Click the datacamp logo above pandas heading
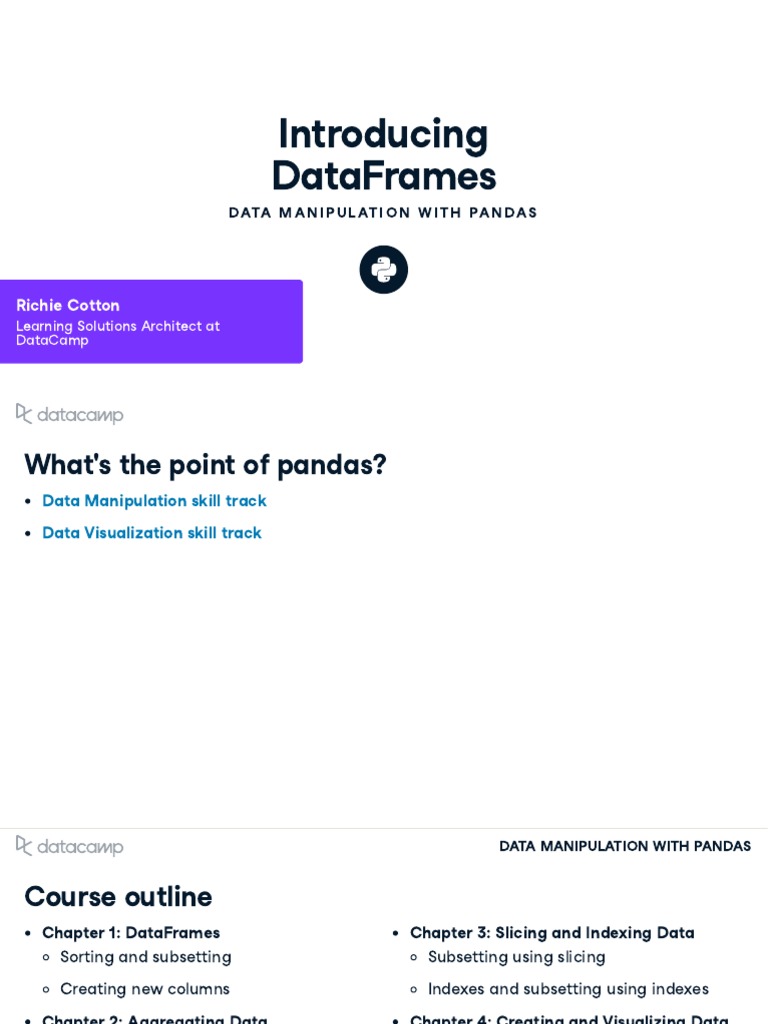The width and height of the screenshot is (768, 1024). coord(70,414)
